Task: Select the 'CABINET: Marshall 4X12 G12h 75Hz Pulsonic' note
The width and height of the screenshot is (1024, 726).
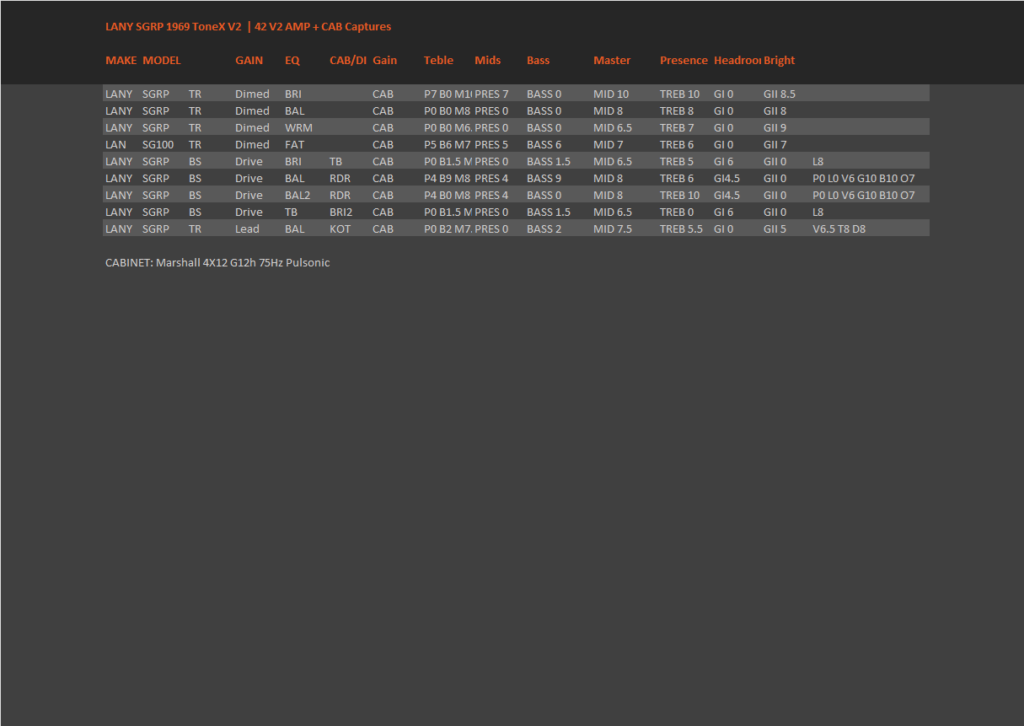Action: pyautogui.click(x=217, y=262)
